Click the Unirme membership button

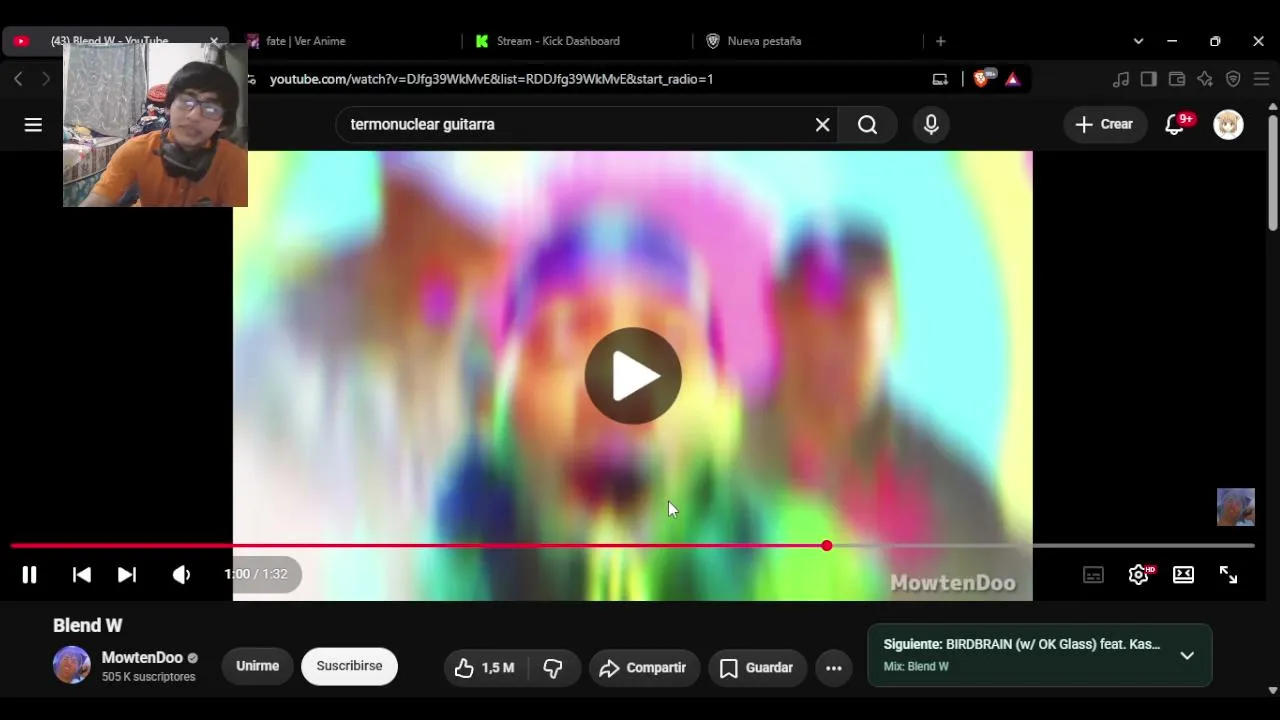(257, 666)
